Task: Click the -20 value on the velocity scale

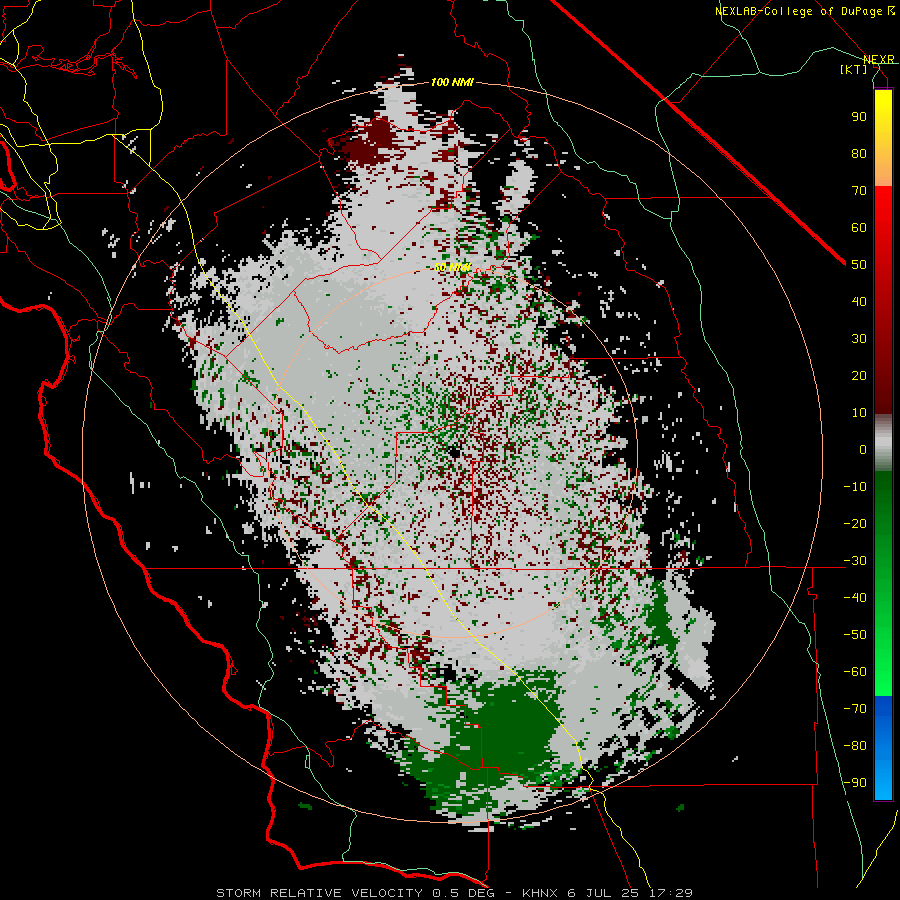Action: 855,524
